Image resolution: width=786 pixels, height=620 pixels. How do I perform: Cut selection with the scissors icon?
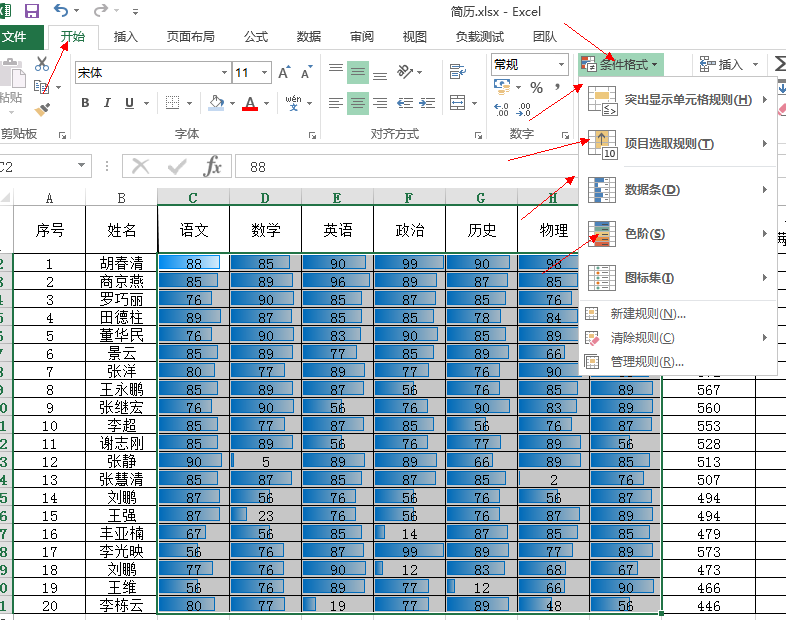(x=42, y=64)
